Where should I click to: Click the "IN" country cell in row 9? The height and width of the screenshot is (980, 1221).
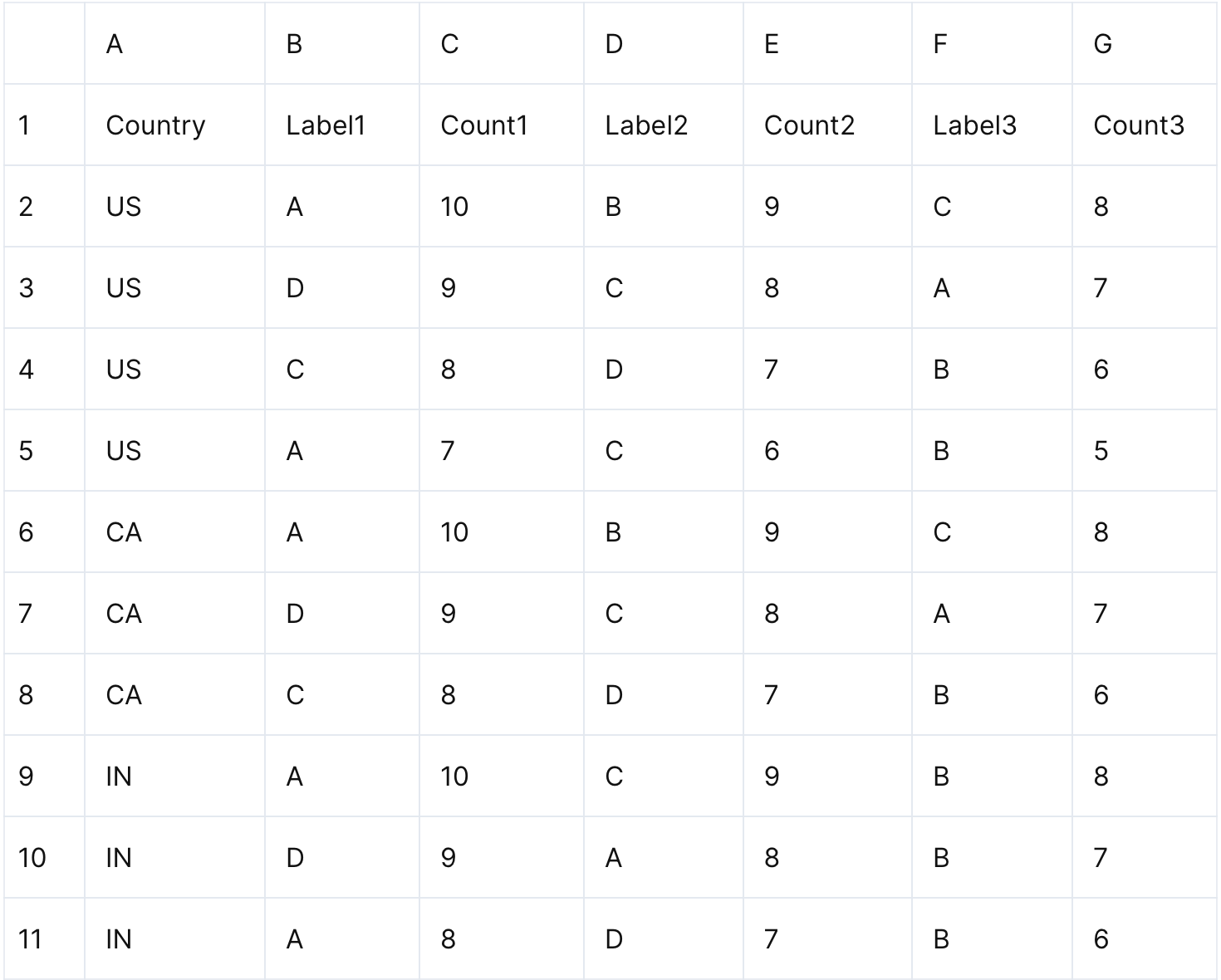tap(119, 777)
